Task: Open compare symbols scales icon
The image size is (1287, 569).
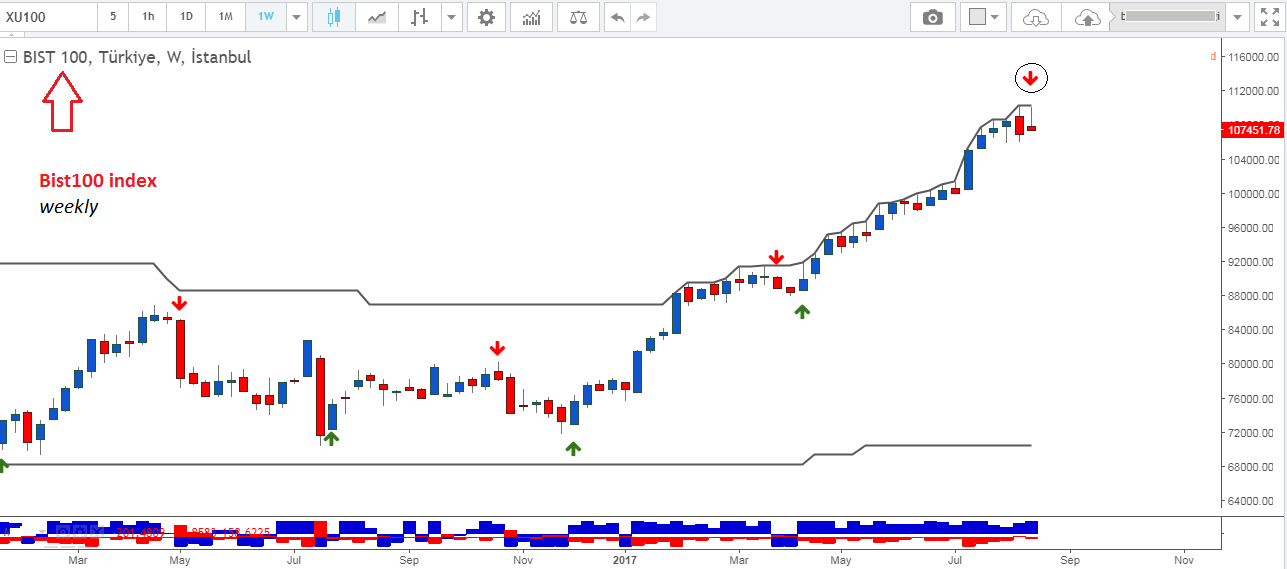Action: tap(579, 17)
